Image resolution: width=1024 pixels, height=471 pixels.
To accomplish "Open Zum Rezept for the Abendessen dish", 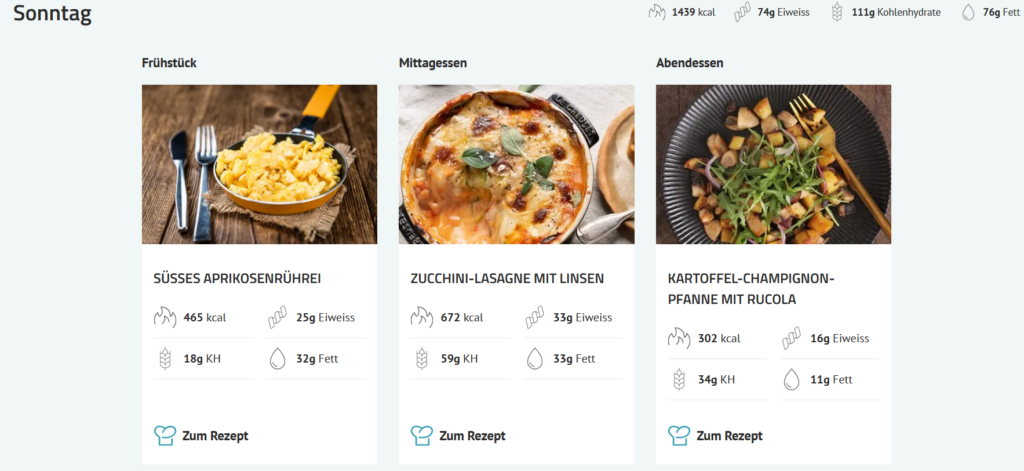I will click(728, 436).
